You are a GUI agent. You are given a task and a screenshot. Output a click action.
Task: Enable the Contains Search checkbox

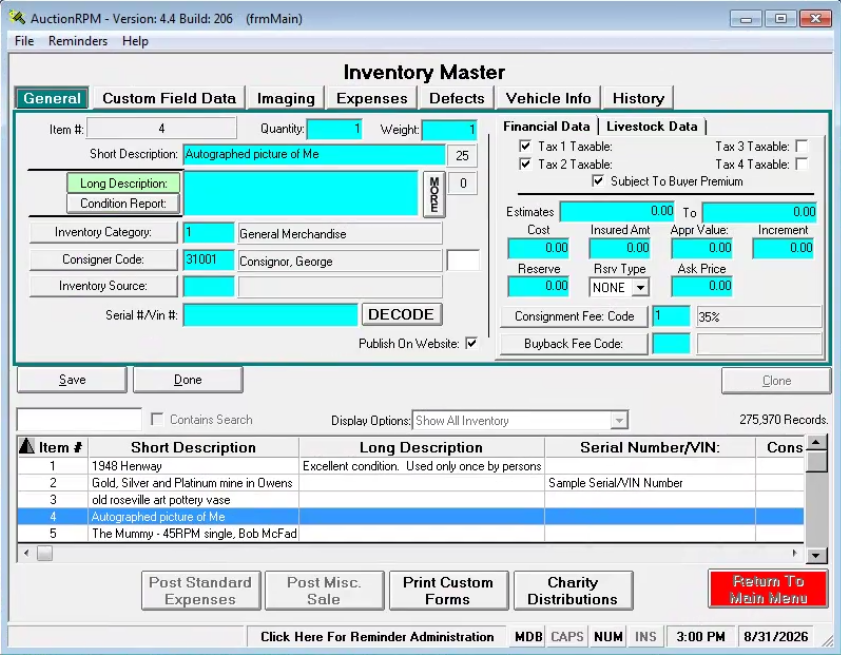point(157,419)
